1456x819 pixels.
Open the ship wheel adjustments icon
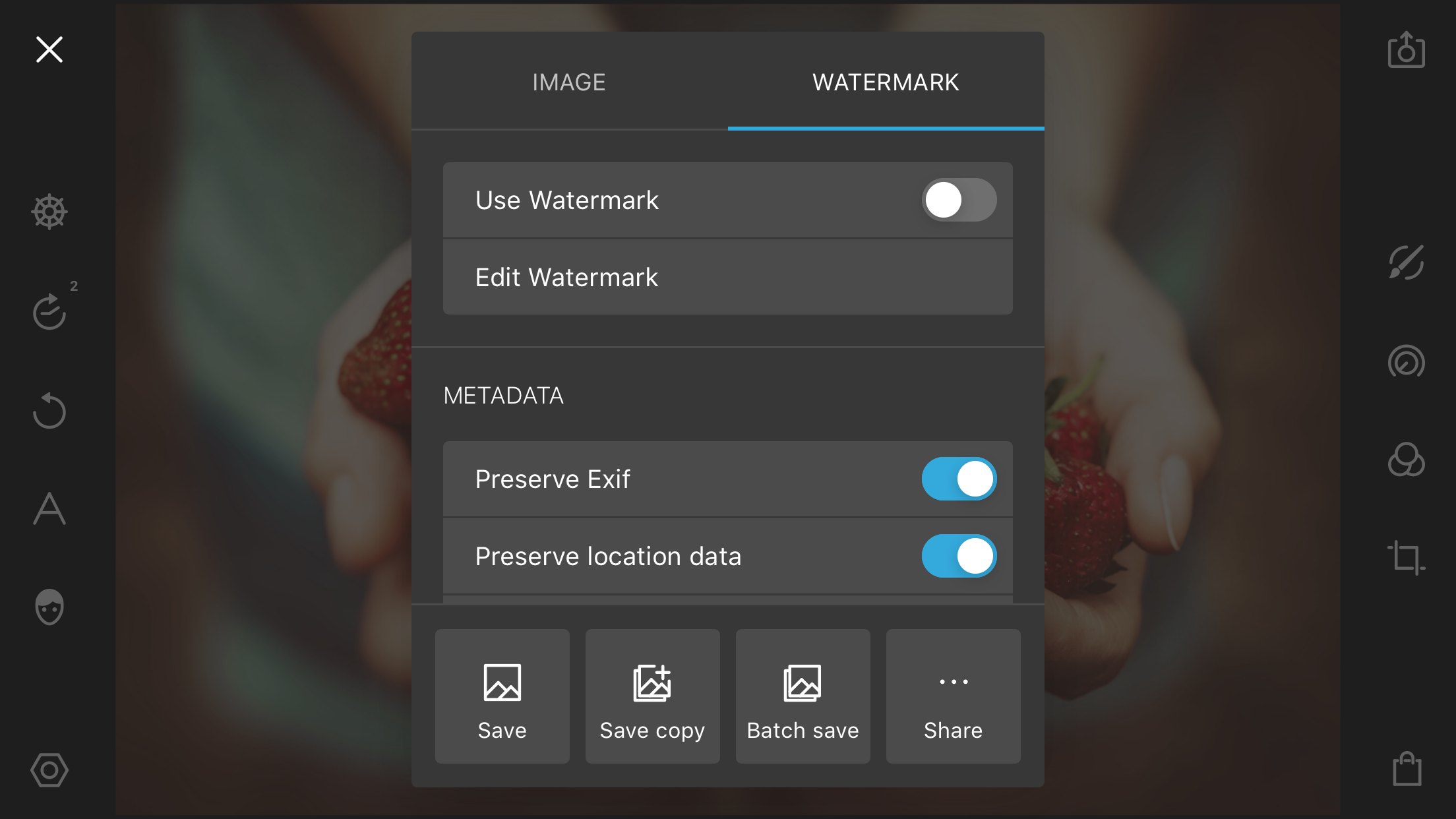coord(49,212)
